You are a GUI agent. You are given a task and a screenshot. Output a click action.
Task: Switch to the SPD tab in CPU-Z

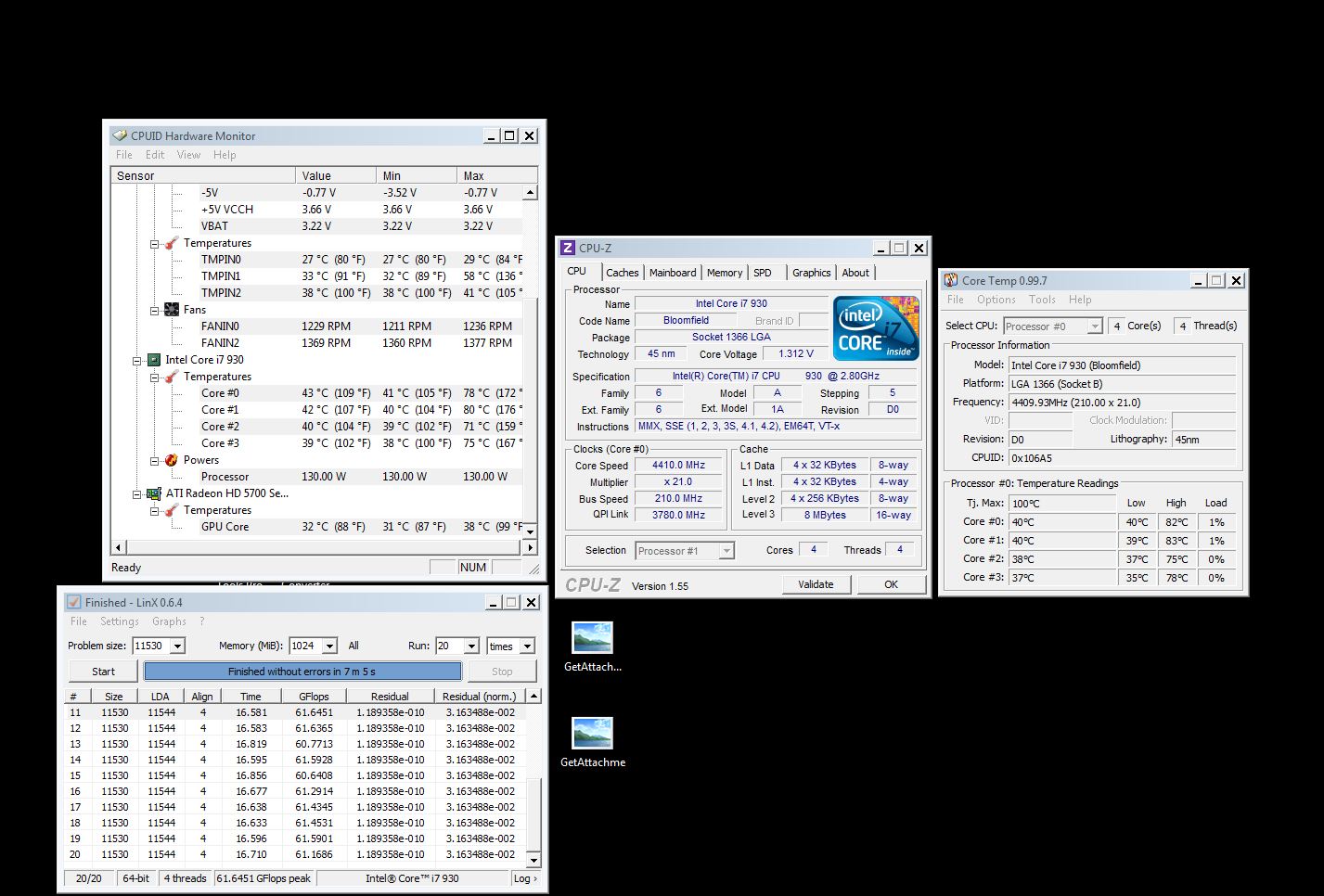coord(763,273)
